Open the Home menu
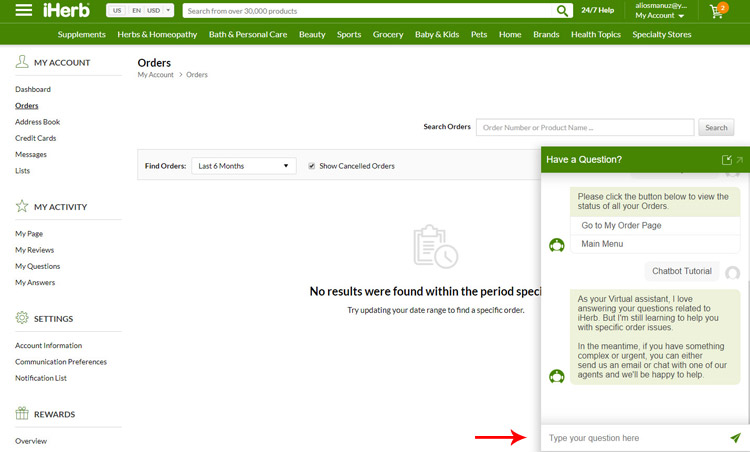The image size is (750, 452). 510,34
